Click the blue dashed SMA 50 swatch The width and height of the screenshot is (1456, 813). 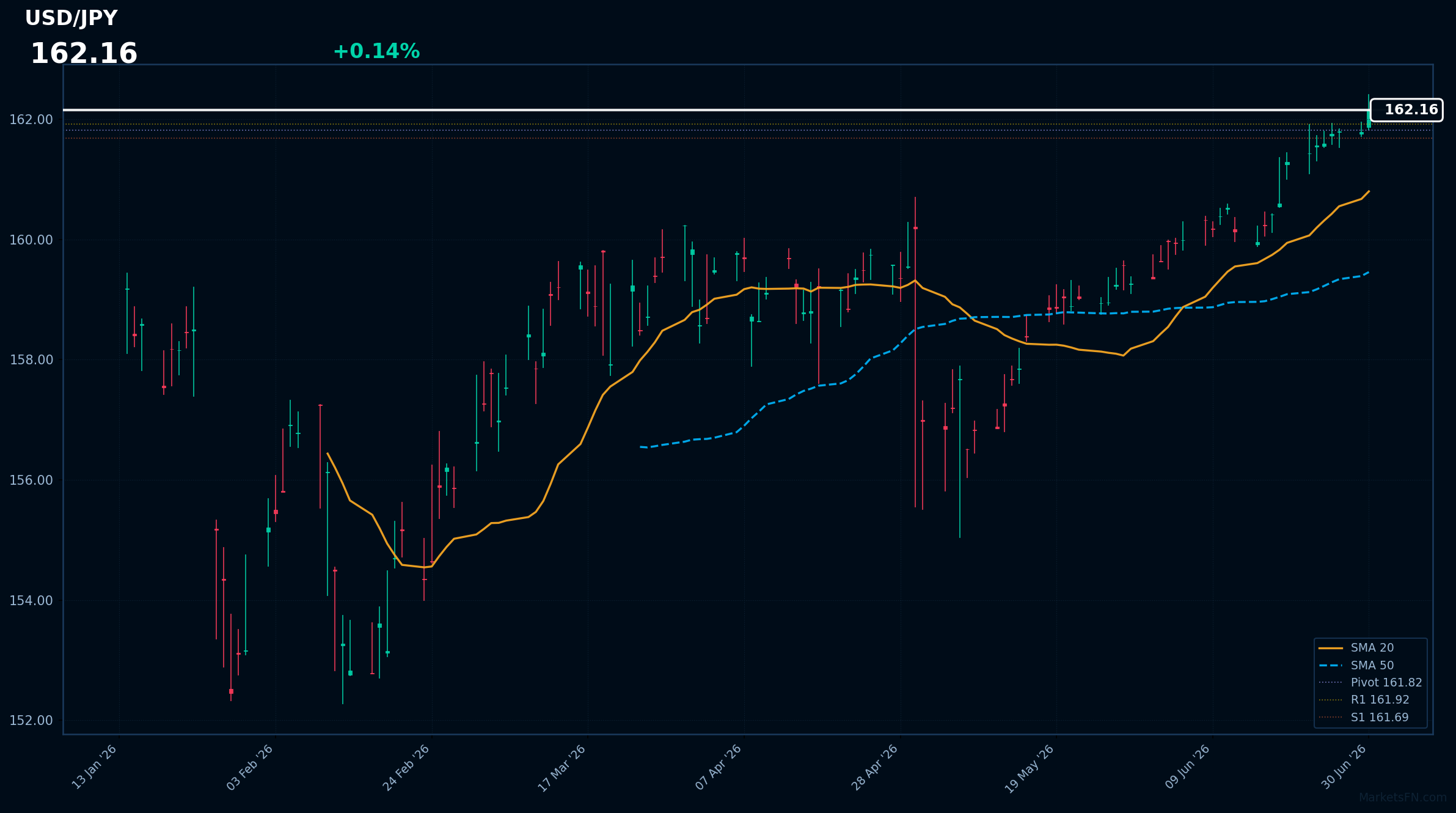point(1330,665)
